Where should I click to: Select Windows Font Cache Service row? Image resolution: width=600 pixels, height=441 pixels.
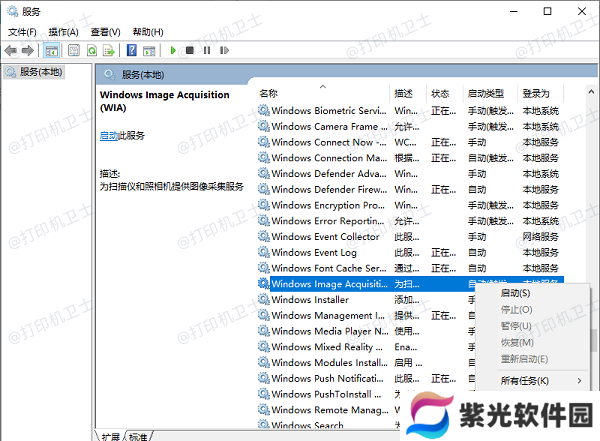tap(411, 268)
